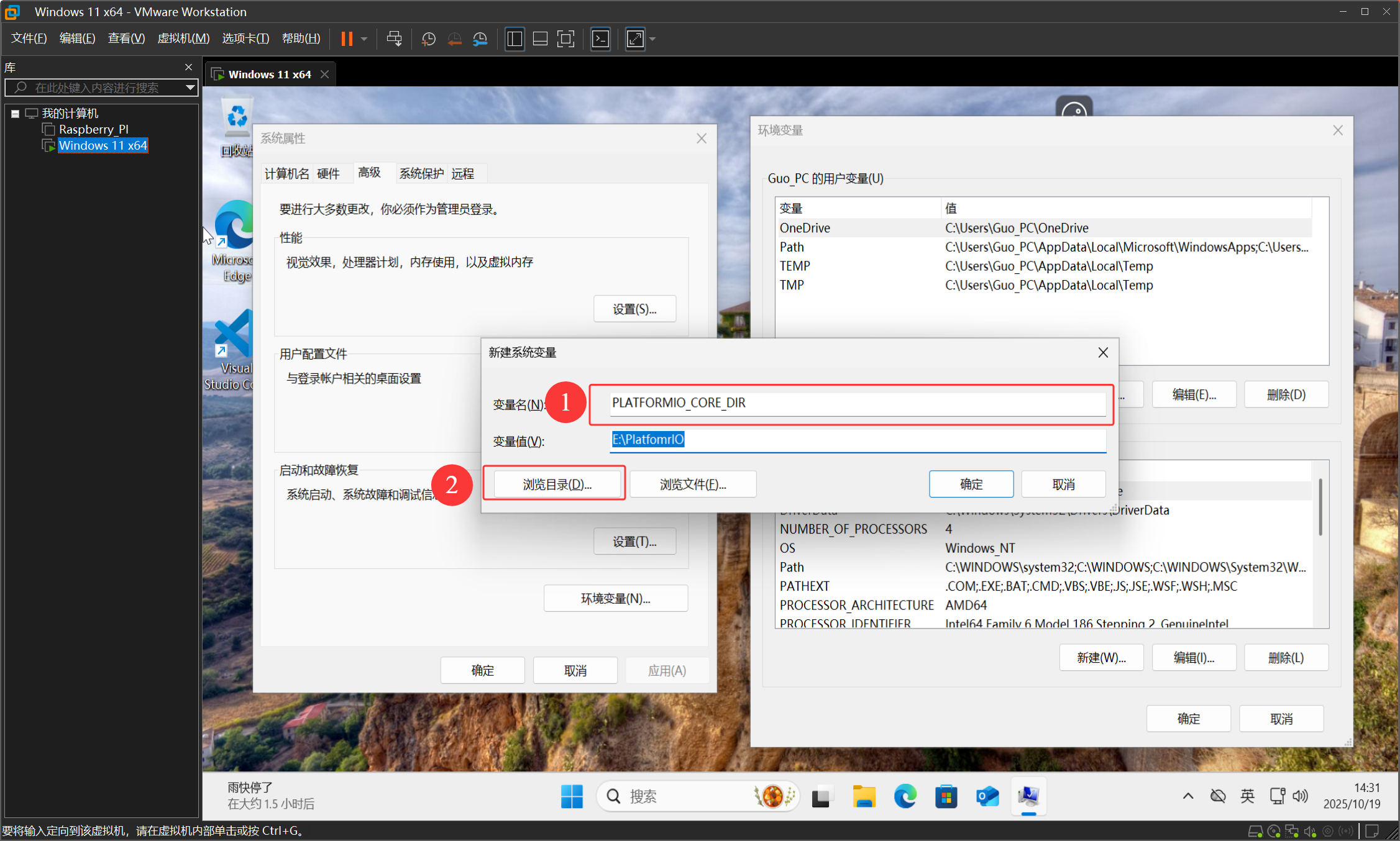Image resolution: width=1400 pixels, height=841 pixels.
Task: Click the stretch guest display icon
Action: pos(635,39)
